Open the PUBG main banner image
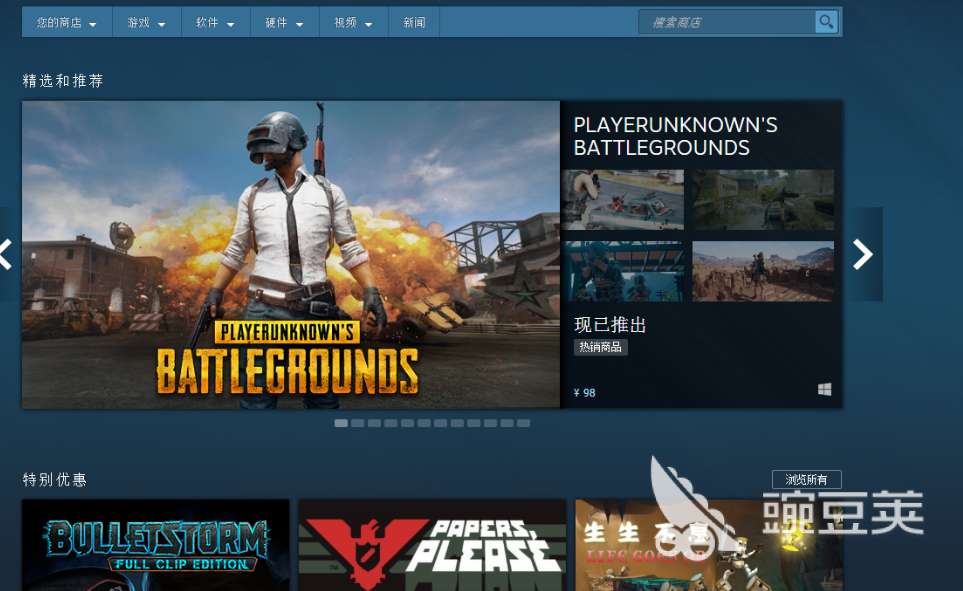963x591 pixels. click(291, 254)
